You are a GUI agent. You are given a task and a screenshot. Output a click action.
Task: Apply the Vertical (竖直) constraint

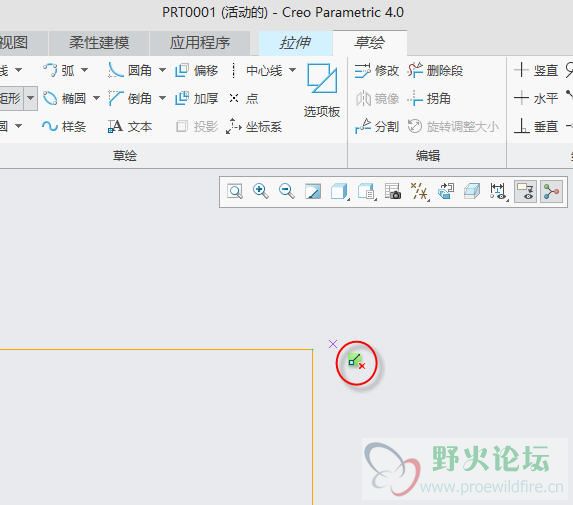[x=536, y=70]
